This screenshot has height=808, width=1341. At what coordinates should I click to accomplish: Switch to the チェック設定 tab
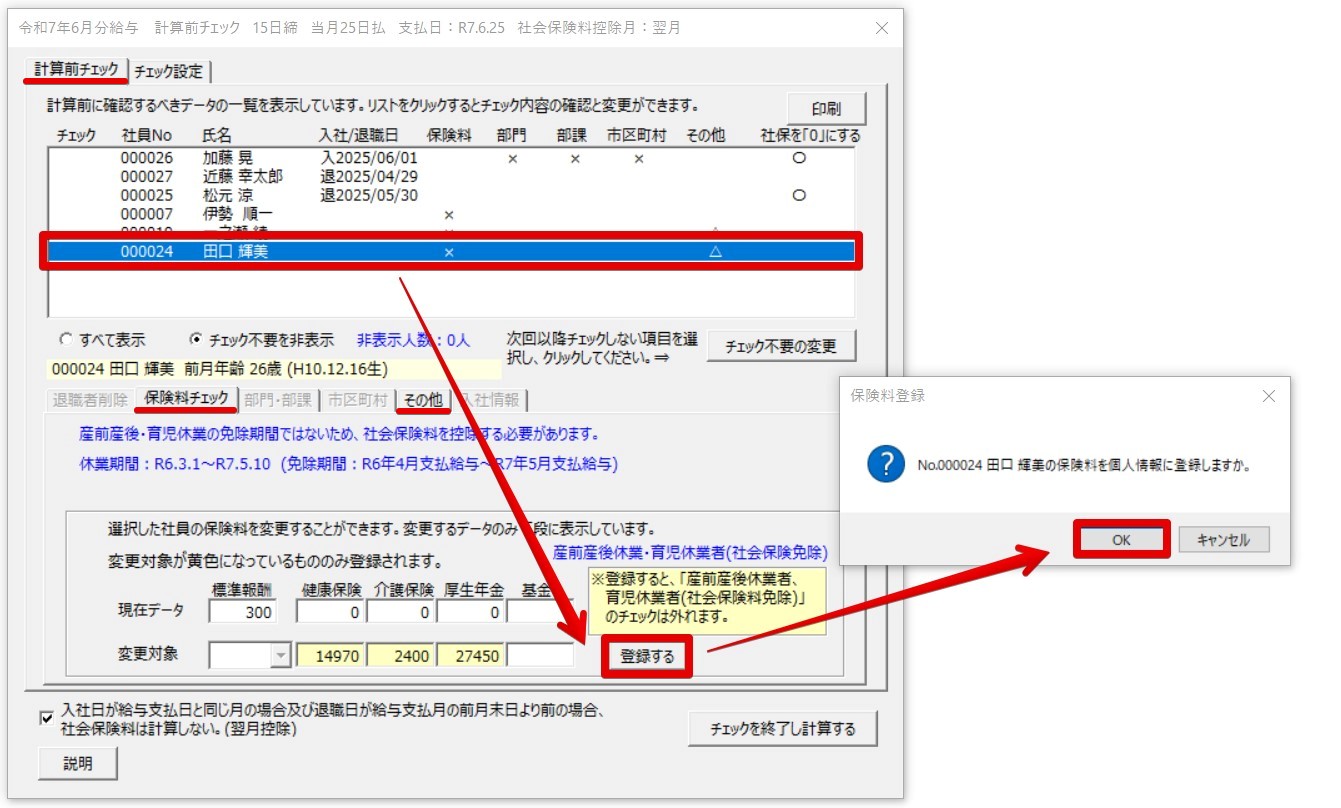pos(167,72)
